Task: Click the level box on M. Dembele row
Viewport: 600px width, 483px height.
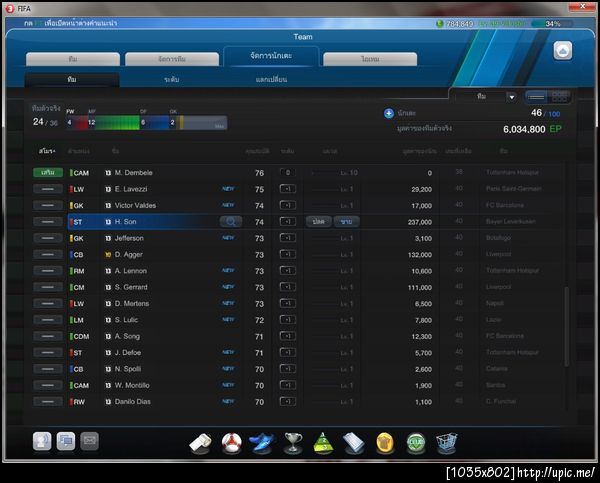Action: click(x=288, y=172)
